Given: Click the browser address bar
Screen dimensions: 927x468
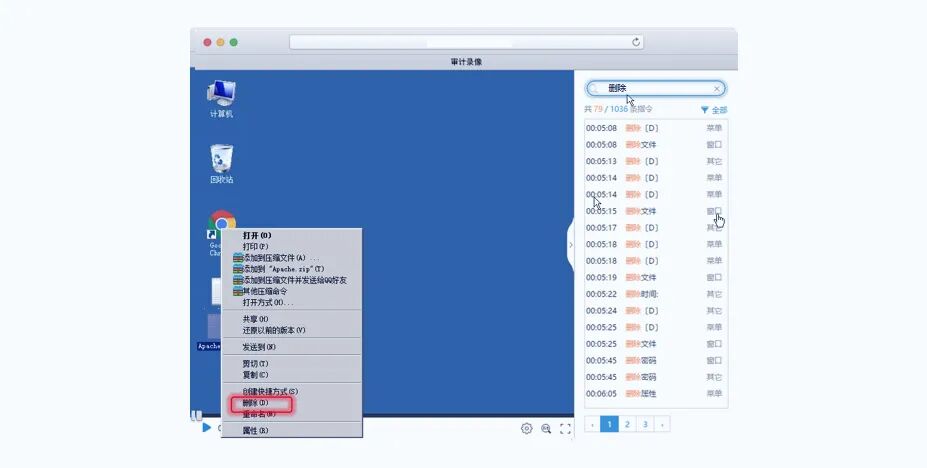Looking at the screenshot, I should [466, 42].
